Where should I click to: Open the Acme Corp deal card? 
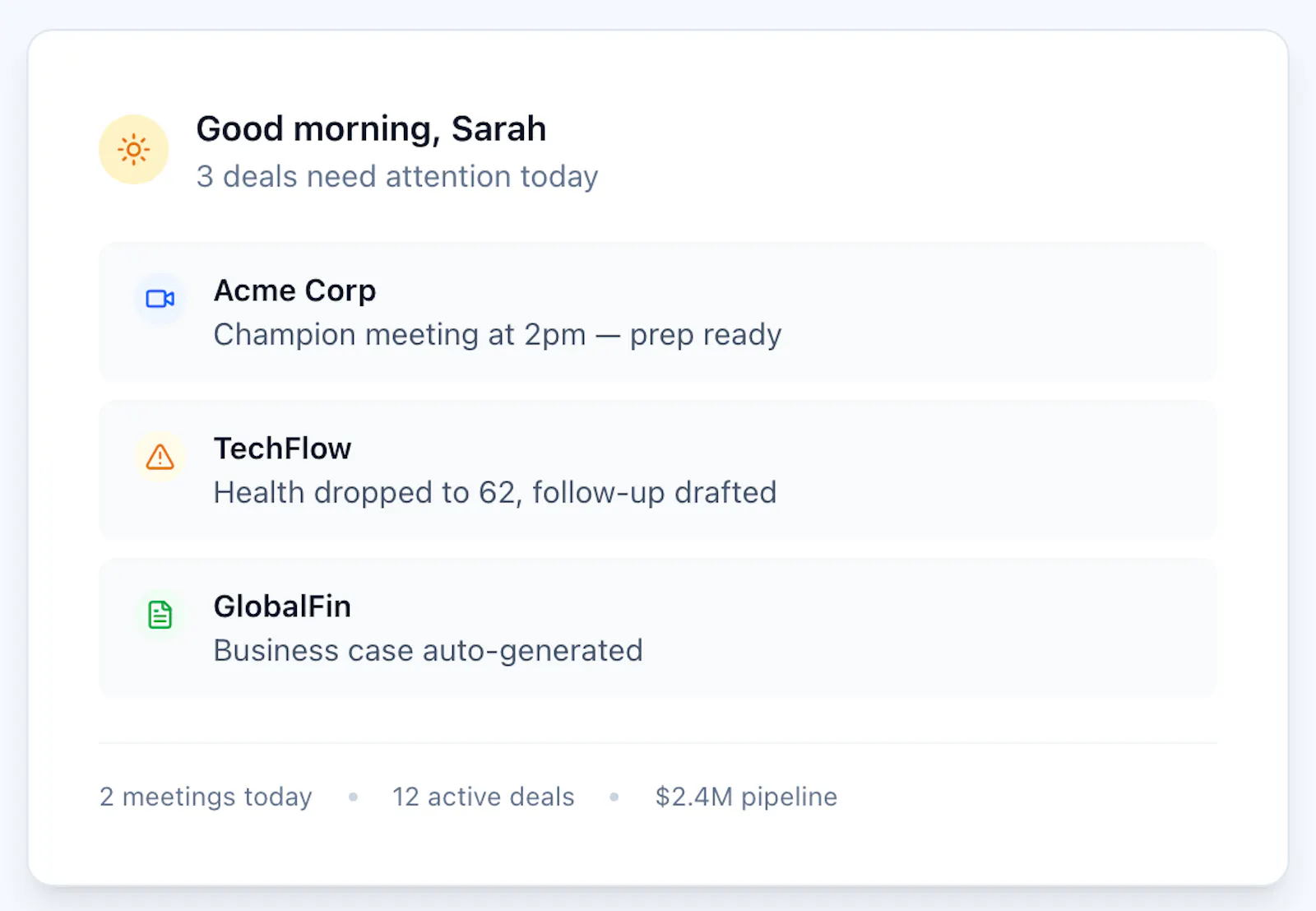coord(658,312)
